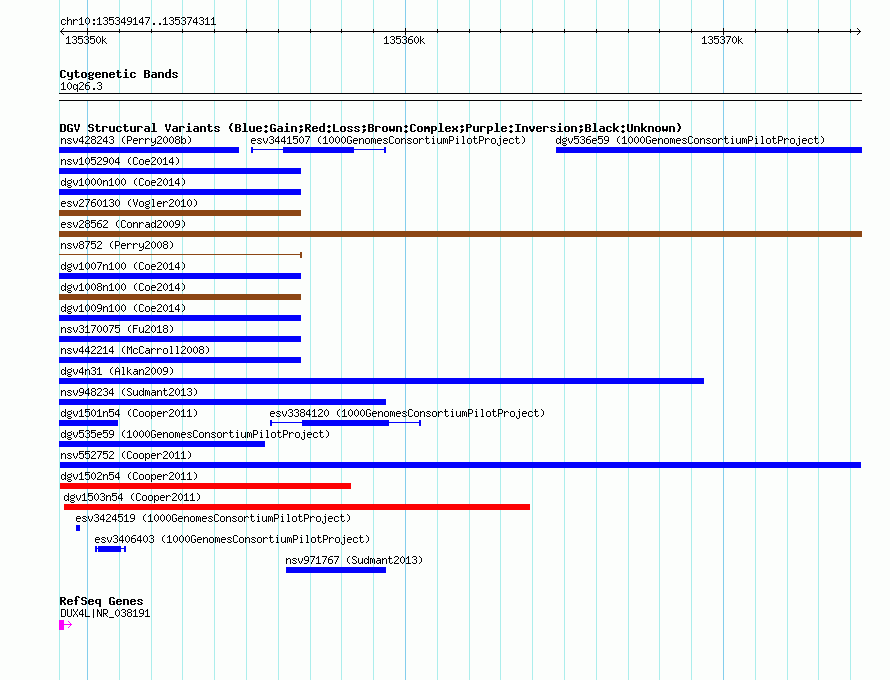
Task: Click the esv28562 (Conrad2009) variant label
Action: (123, 224)
